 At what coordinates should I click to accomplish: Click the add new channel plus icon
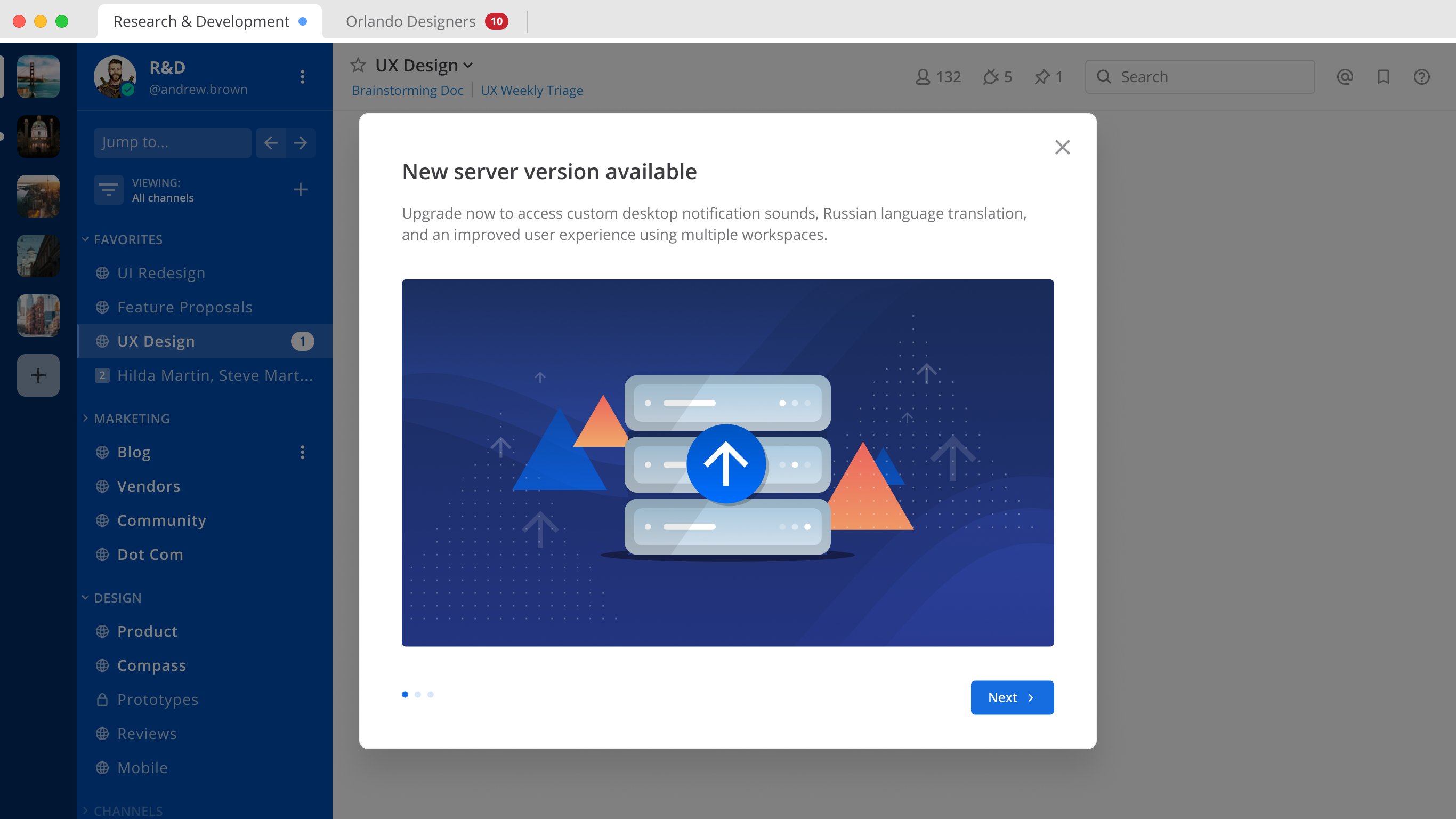(x=301, y=189)
